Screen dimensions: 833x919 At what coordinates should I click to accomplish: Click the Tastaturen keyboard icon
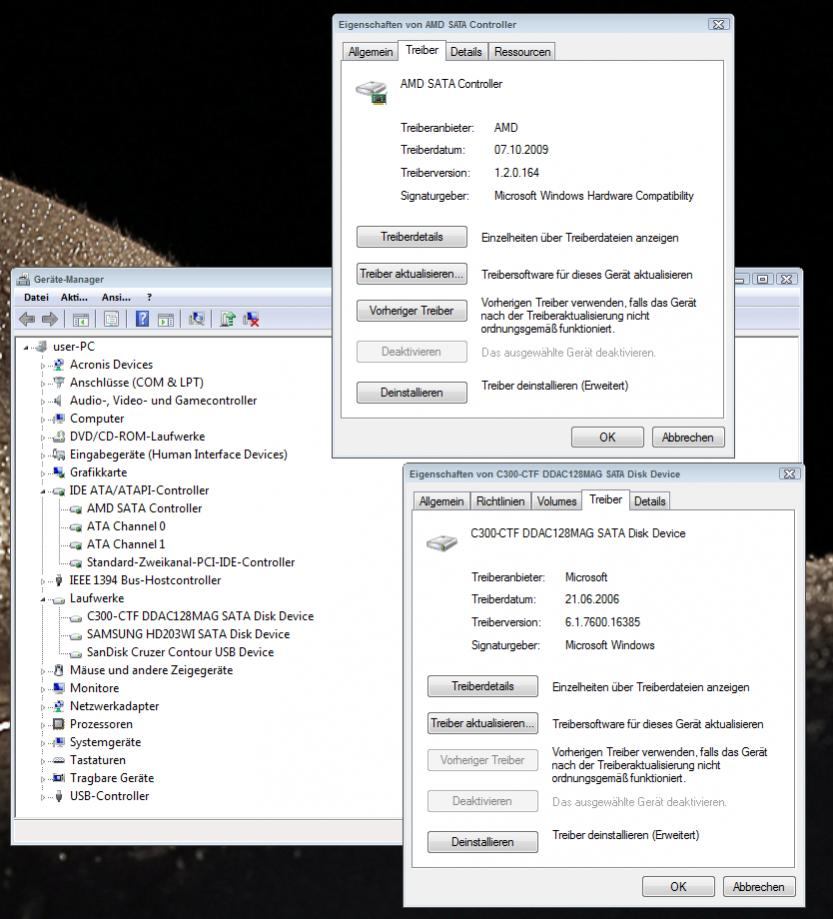(x=58, y=760)
